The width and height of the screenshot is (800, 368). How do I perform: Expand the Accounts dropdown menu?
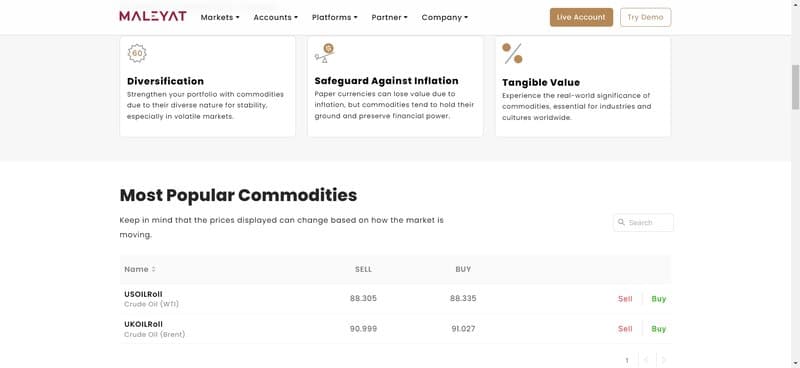(x=276, y=17)
